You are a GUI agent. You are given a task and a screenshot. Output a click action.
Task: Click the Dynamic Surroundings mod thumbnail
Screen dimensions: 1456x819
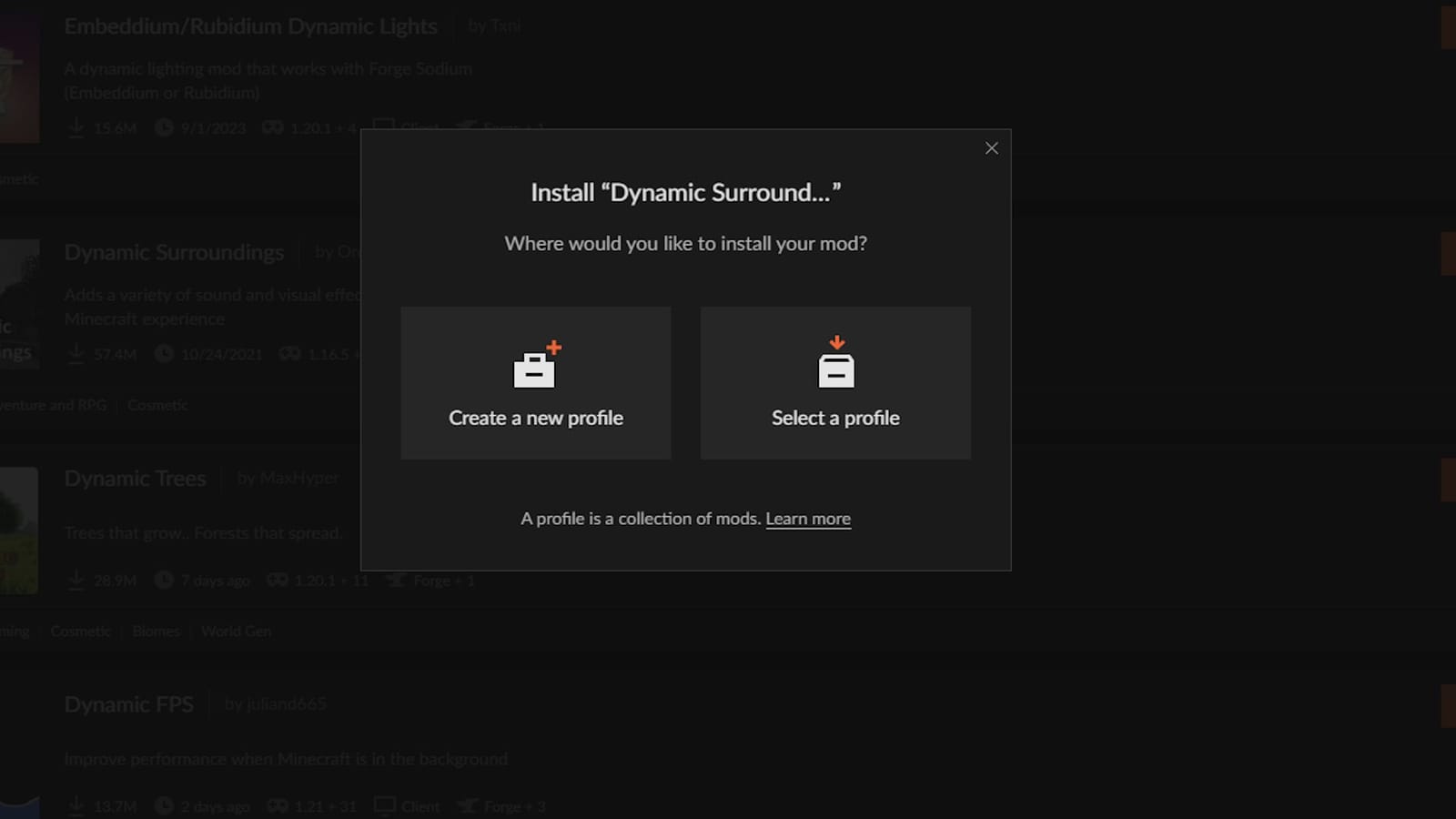18,305
